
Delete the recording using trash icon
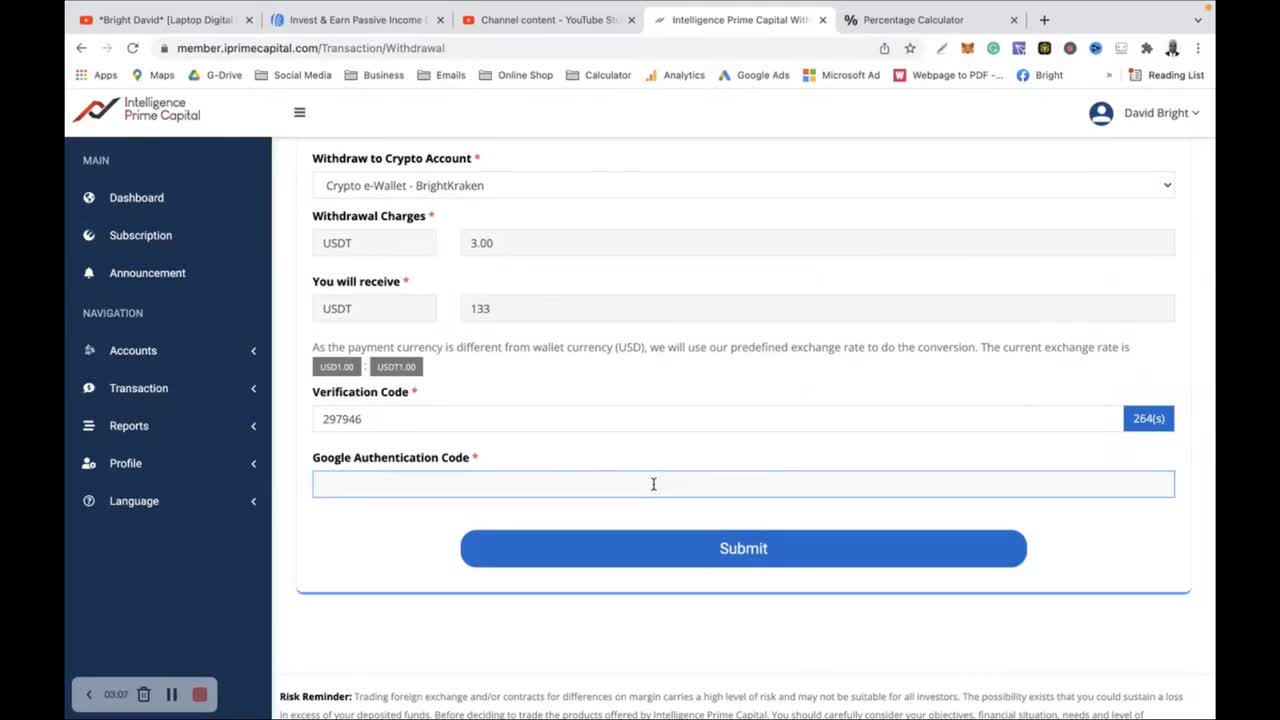coord(144,695)
